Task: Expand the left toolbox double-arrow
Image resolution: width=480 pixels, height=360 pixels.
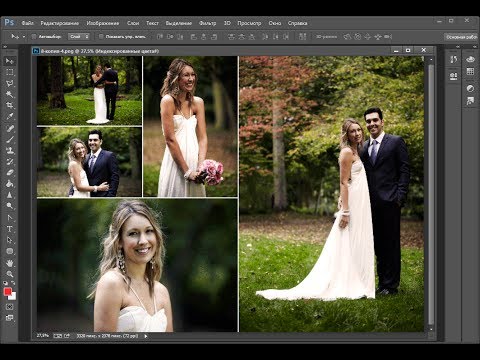Action: (x=5, y=47)
